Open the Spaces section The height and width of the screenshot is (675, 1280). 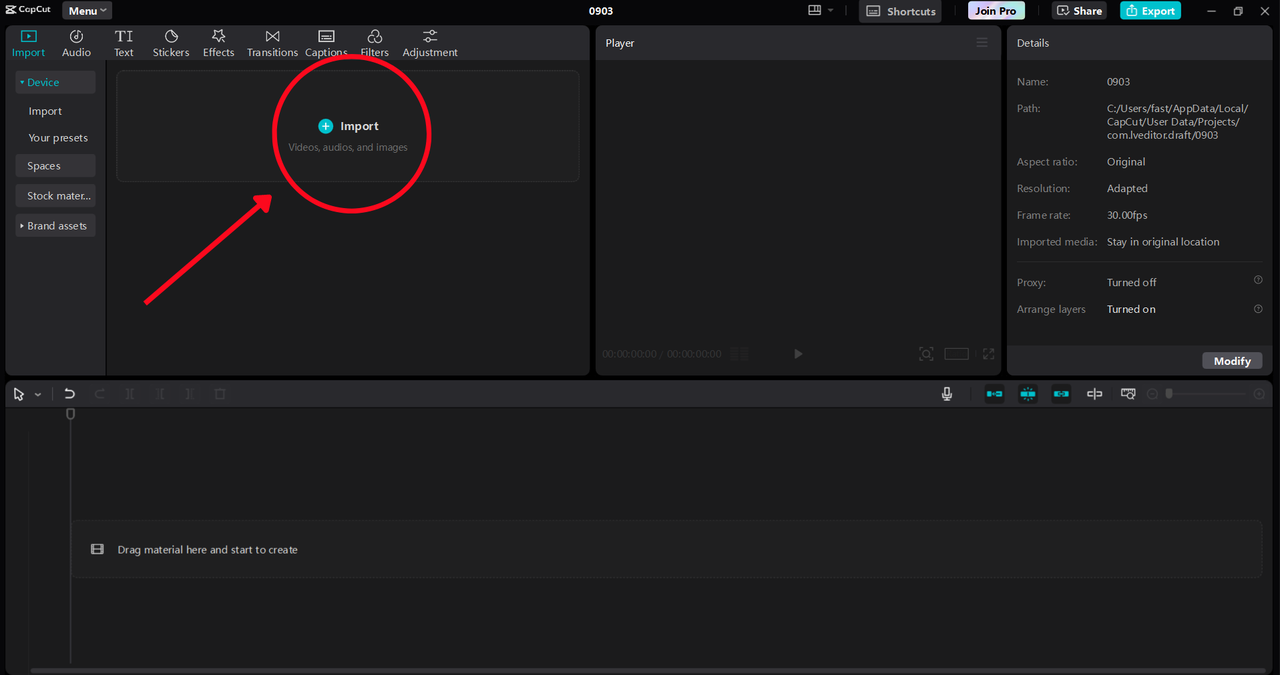(x=55, y=166)
